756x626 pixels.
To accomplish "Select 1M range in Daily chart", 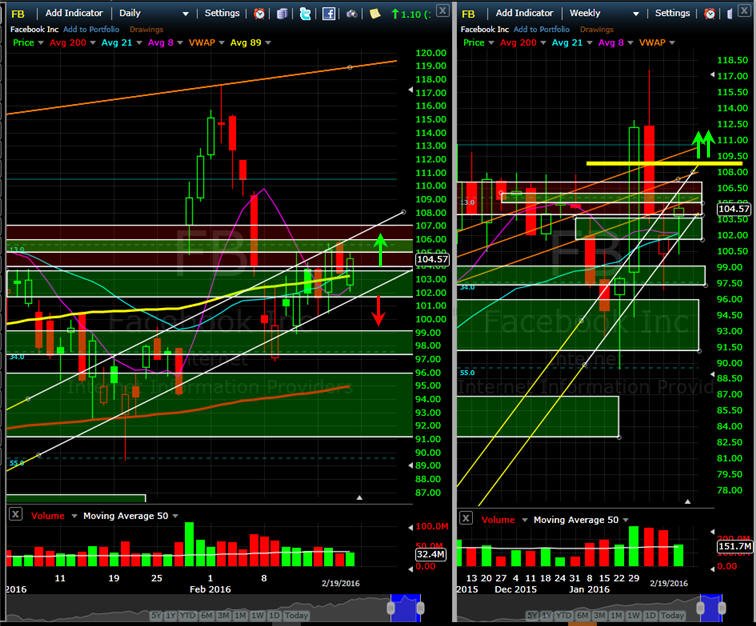I will click(x=240, y=616).
